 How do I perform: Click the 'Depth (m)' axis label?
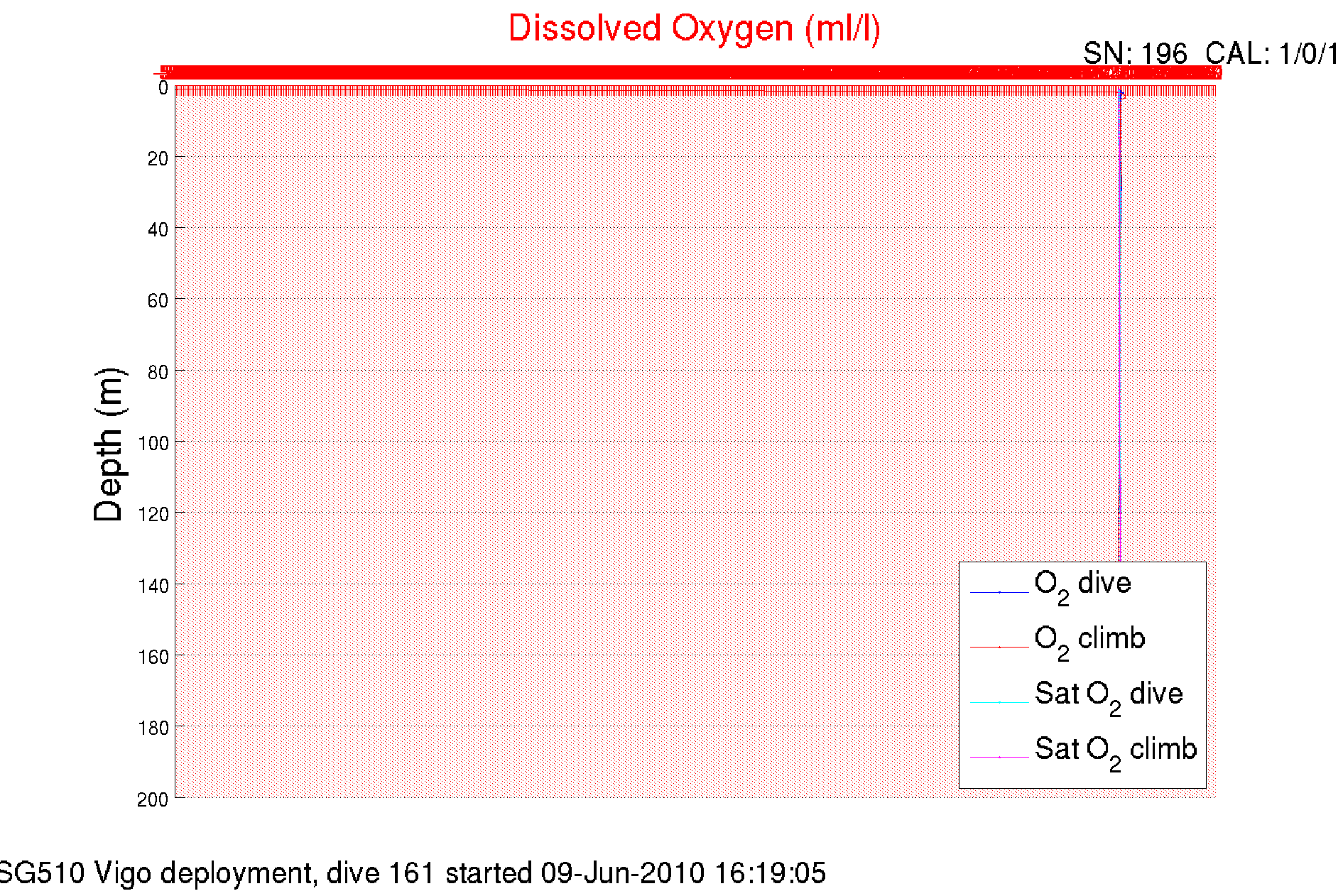tap(109, 445)
